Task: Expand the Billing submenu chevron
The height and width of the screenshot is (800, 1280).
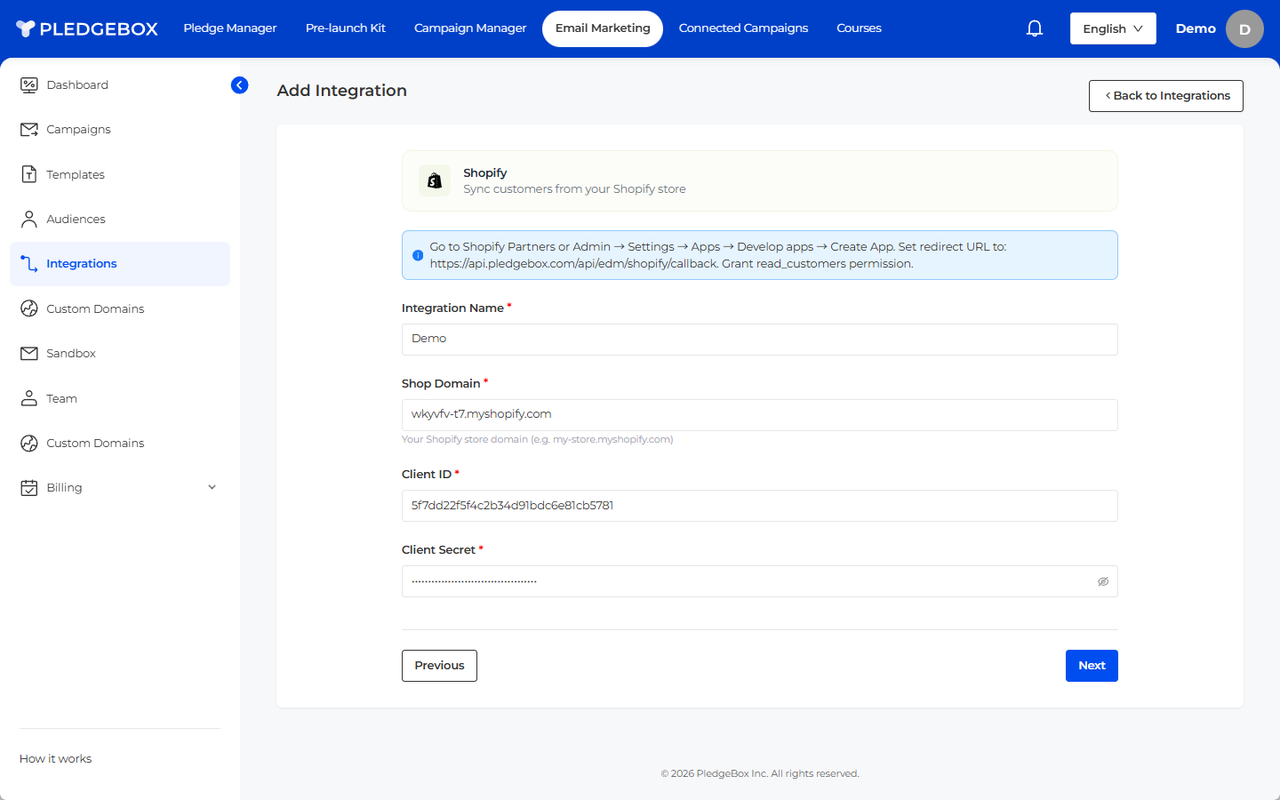Action: (212, 488)
